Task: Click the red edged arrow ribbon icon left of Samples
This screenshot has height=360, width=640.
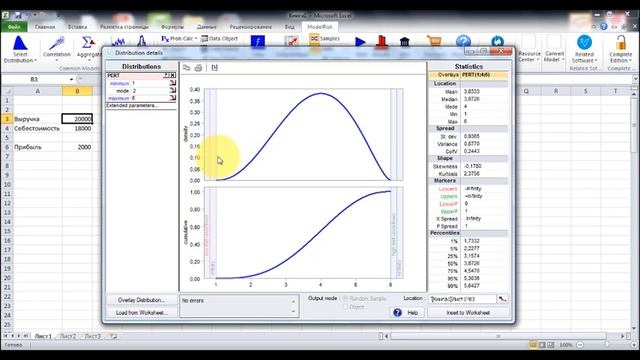Action: click(291, 41)
